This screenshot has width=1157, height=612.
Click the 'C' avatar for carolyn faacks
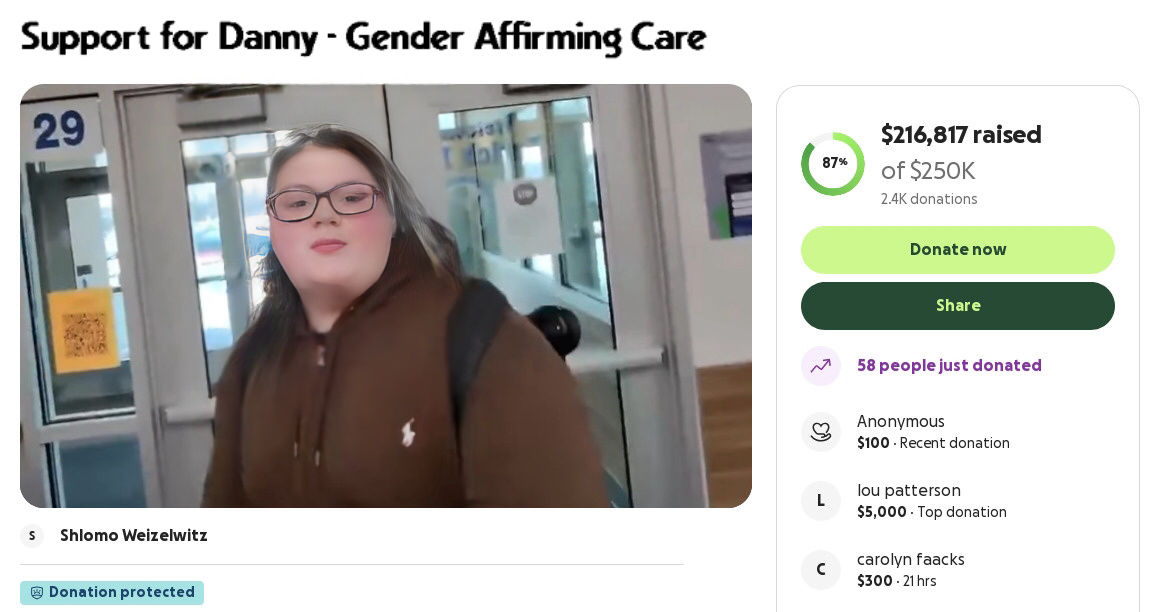[x=821, y=569]
